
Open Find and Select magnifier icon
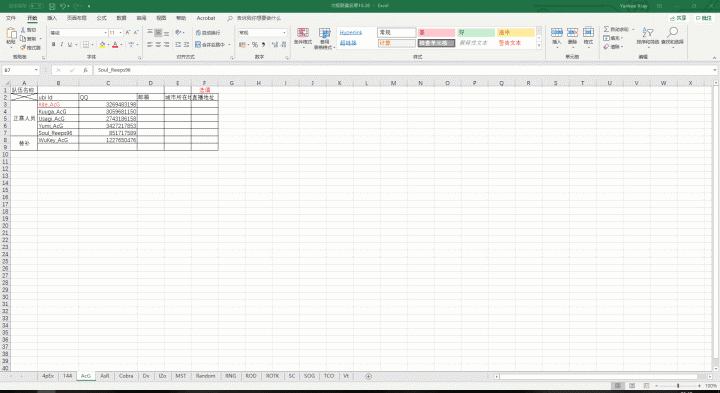pyautogui.click(x=672, y=32)
